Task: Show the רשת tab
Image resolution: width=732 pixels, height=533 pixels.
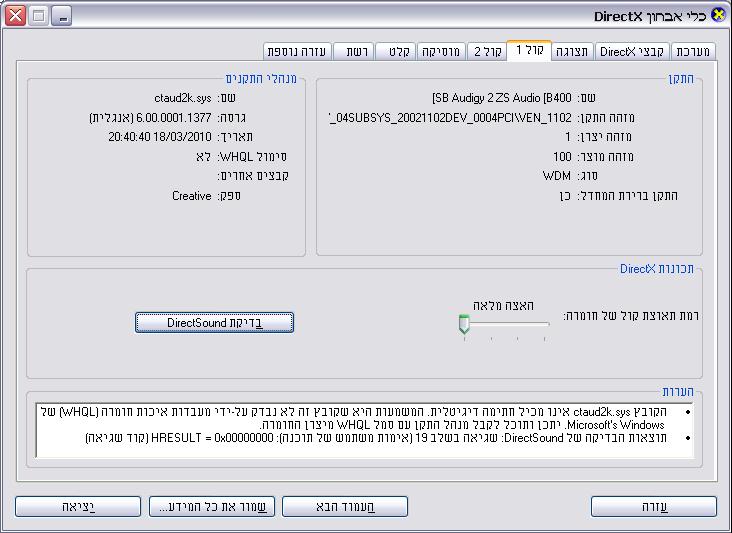Action: pyautogui.click(x=355, y=52)
